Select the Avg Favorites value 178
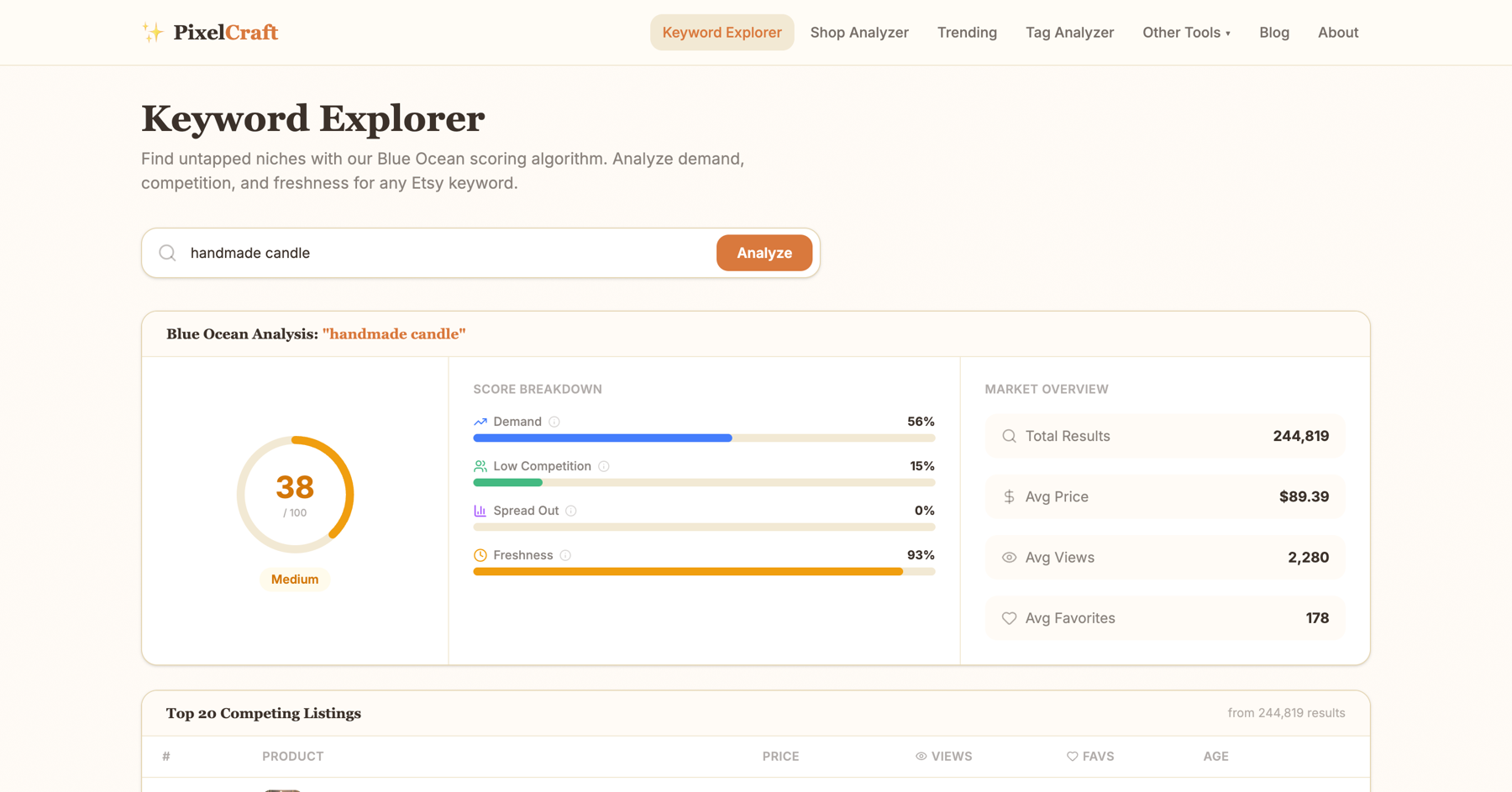The width and height of the screenshot is (1512, 792). pyautogui.click(x=1317, y=618)
